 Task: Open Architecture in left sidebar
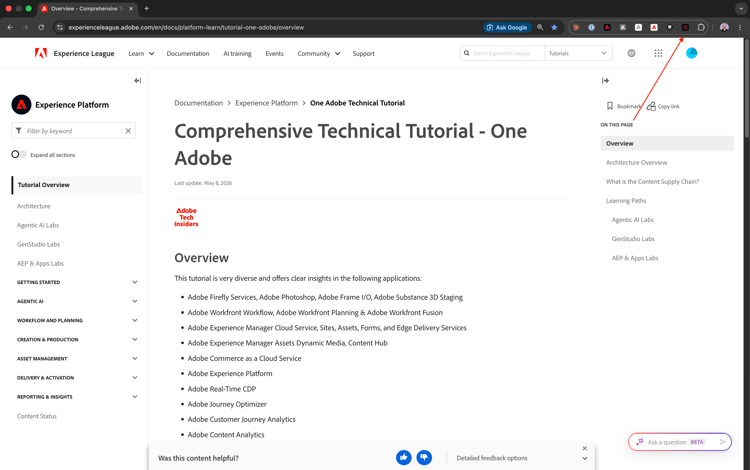click(x=33, y=206)
